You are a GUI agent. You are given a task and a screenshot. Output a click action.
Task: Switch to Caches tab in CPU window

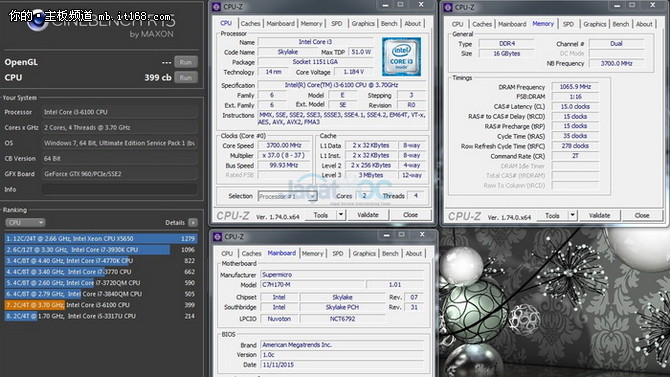tap(250, 24)
